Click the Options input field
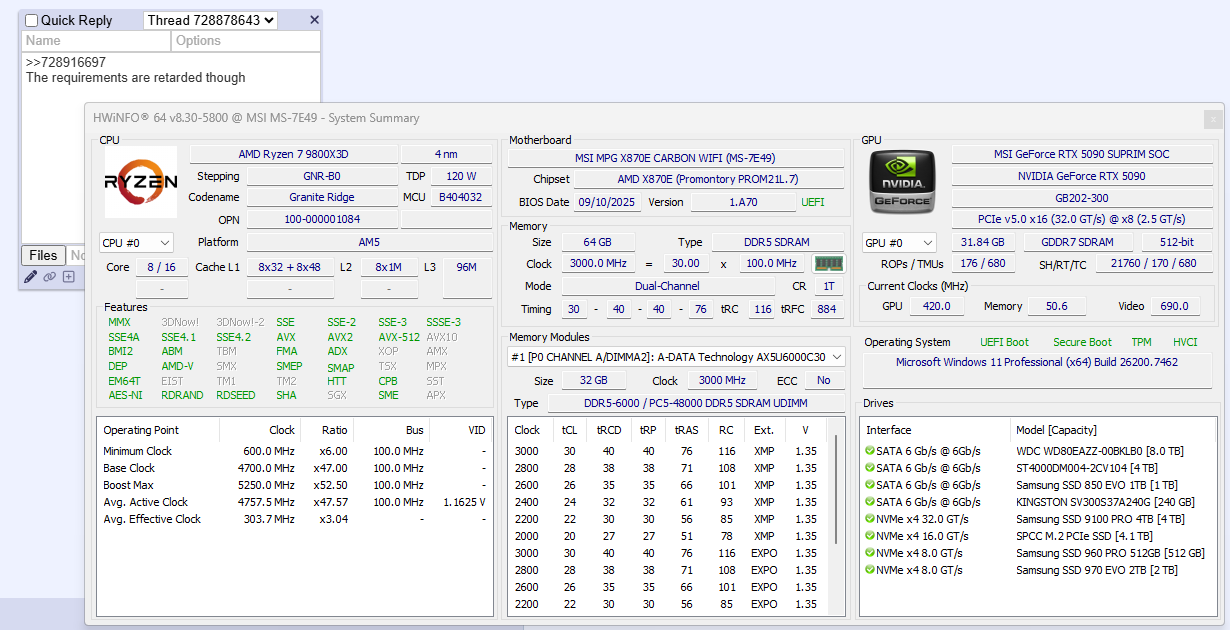The height and width of the screenshot is (630, 1230). 246,41
